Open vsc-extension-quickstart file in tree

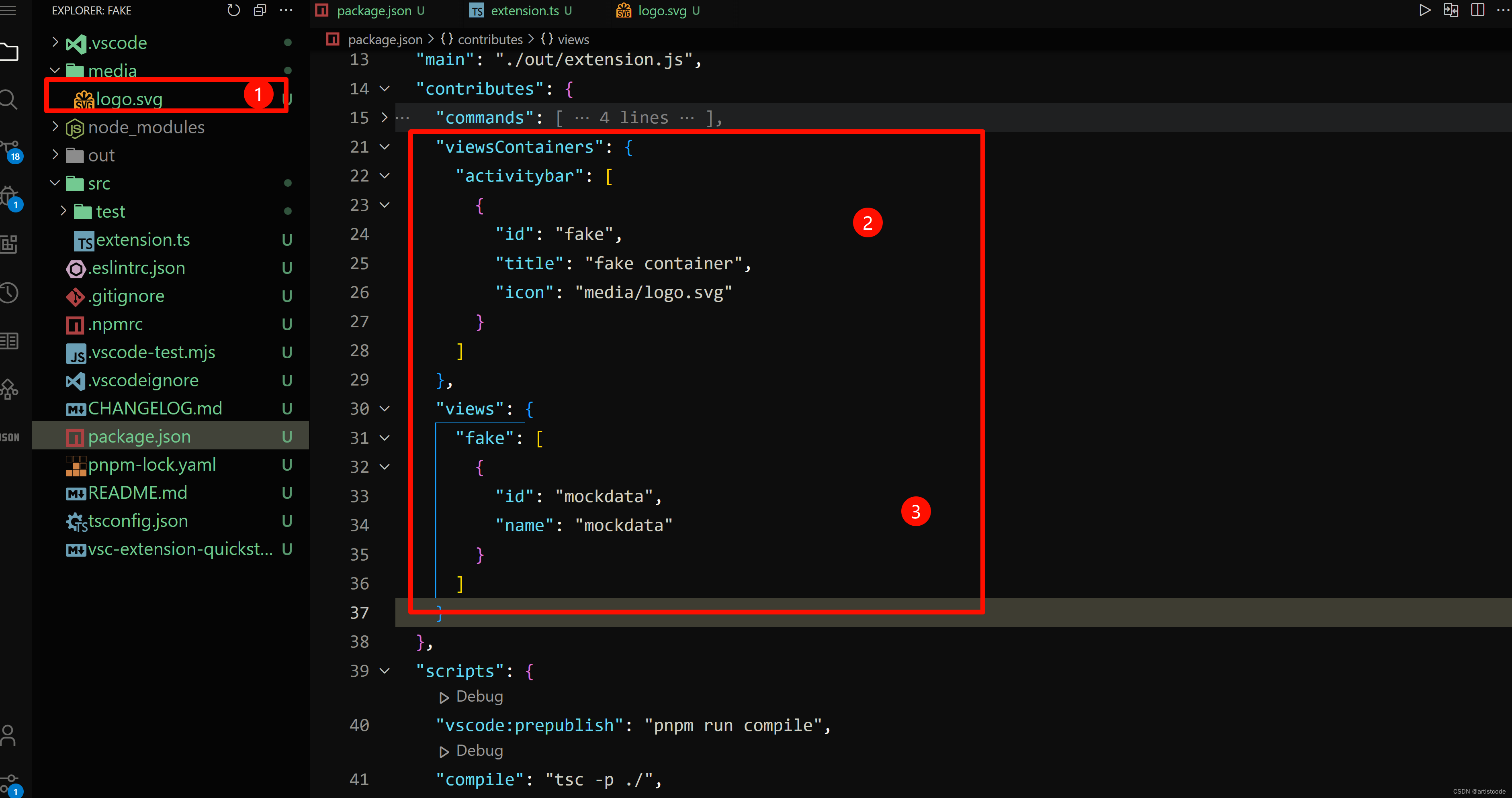[x=170, y=549]
